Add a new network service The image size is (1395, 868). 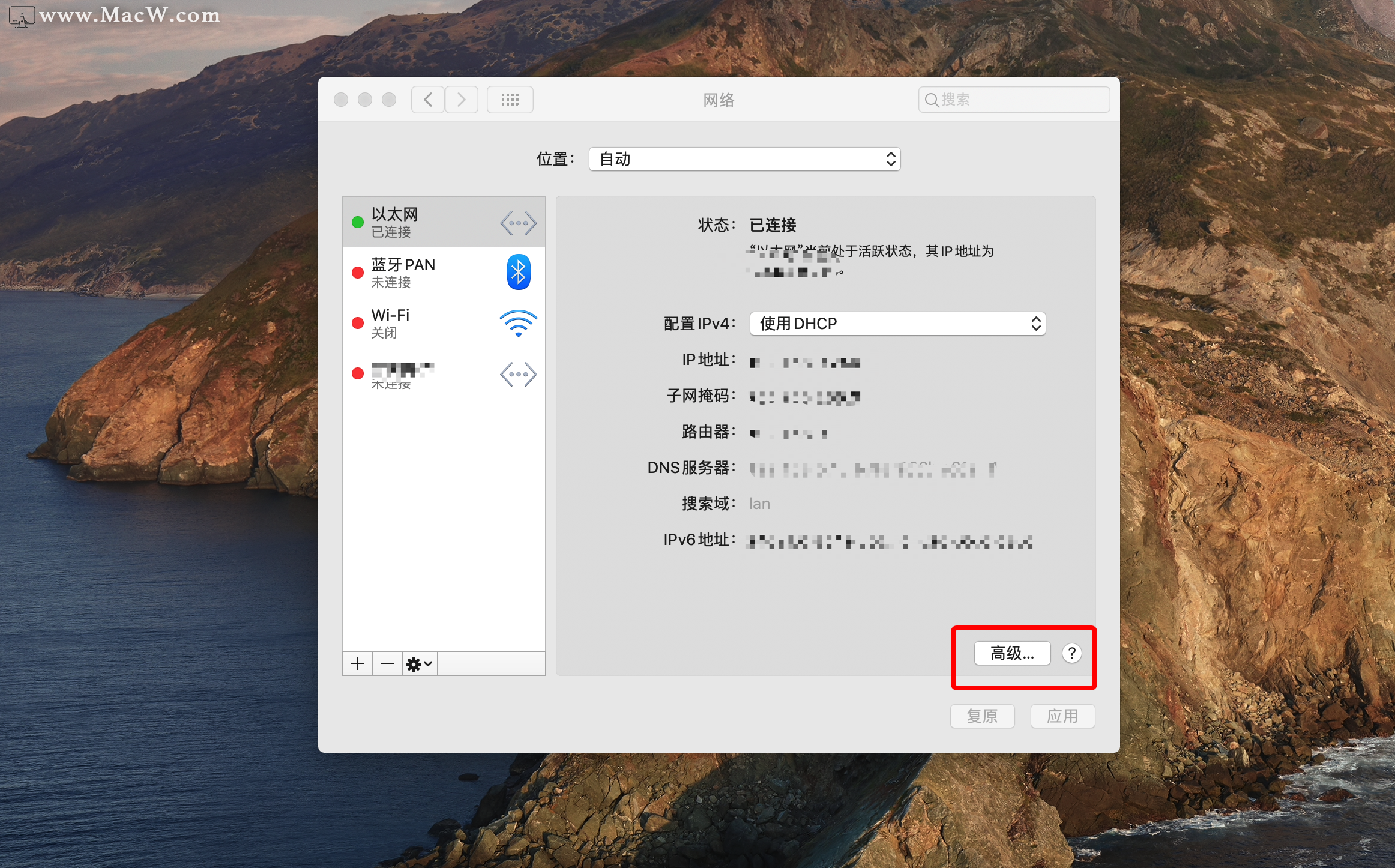358,663
